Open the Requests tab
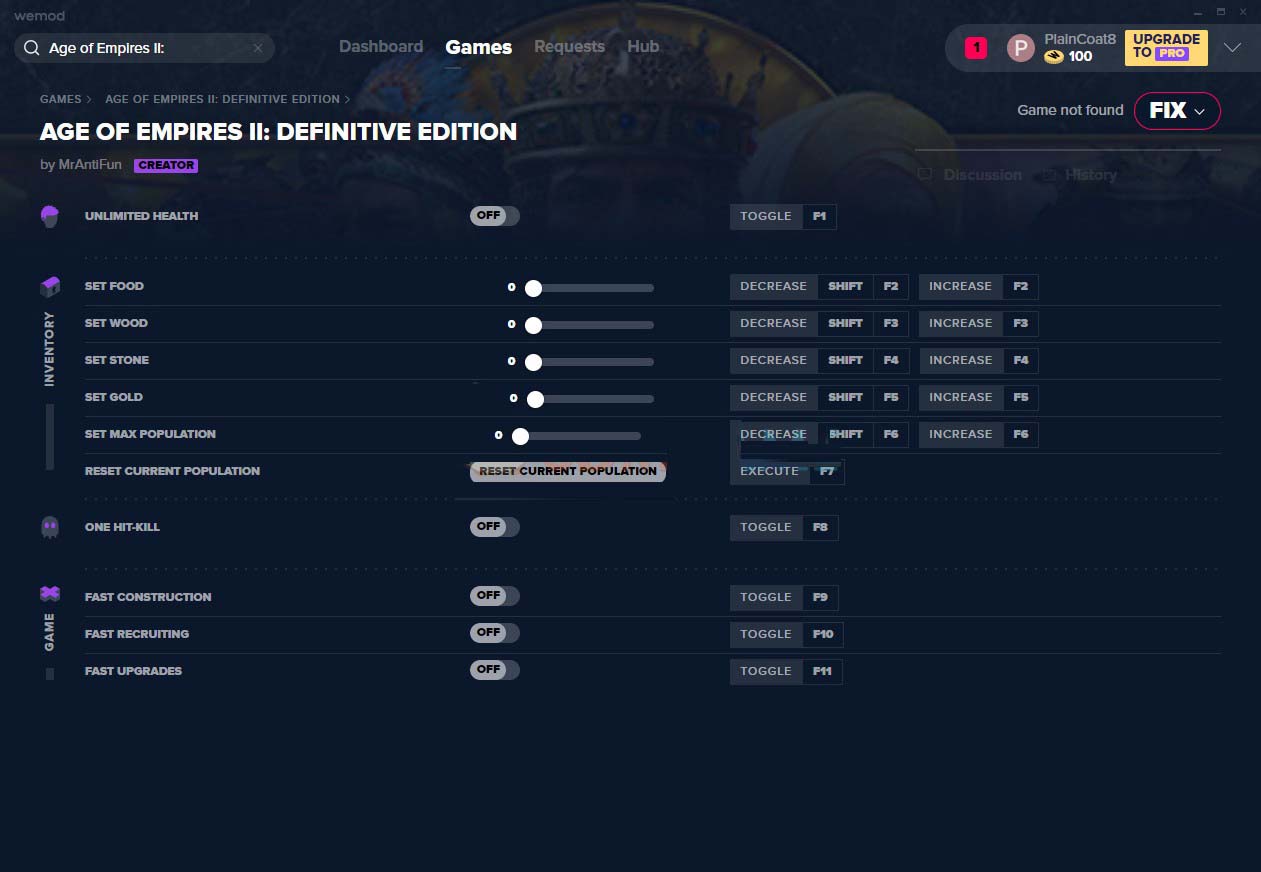1261x872 pixels. tap(569, 47)
